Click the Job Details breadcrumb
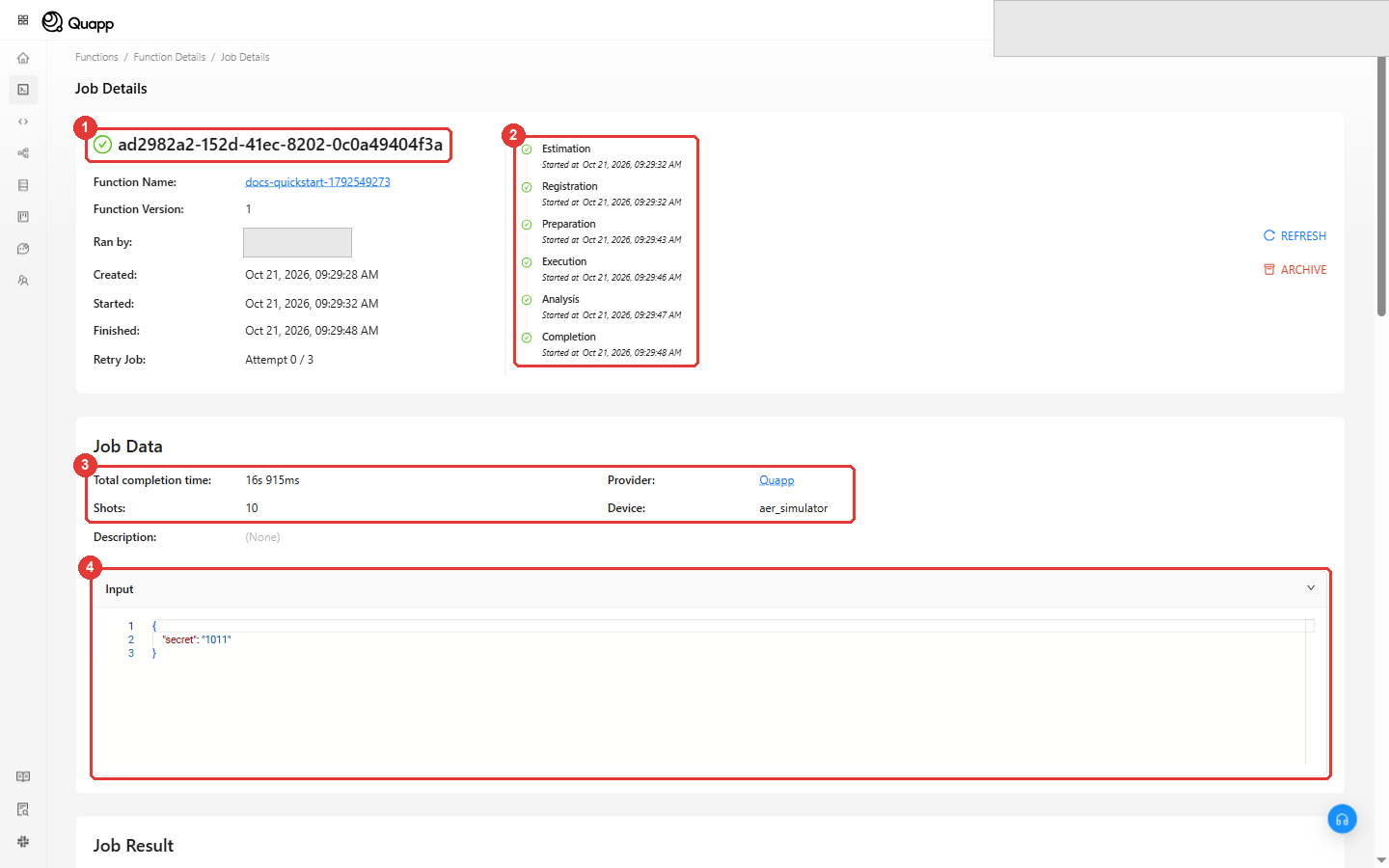This screenshot has width=1389, height=868. point(245,57)
